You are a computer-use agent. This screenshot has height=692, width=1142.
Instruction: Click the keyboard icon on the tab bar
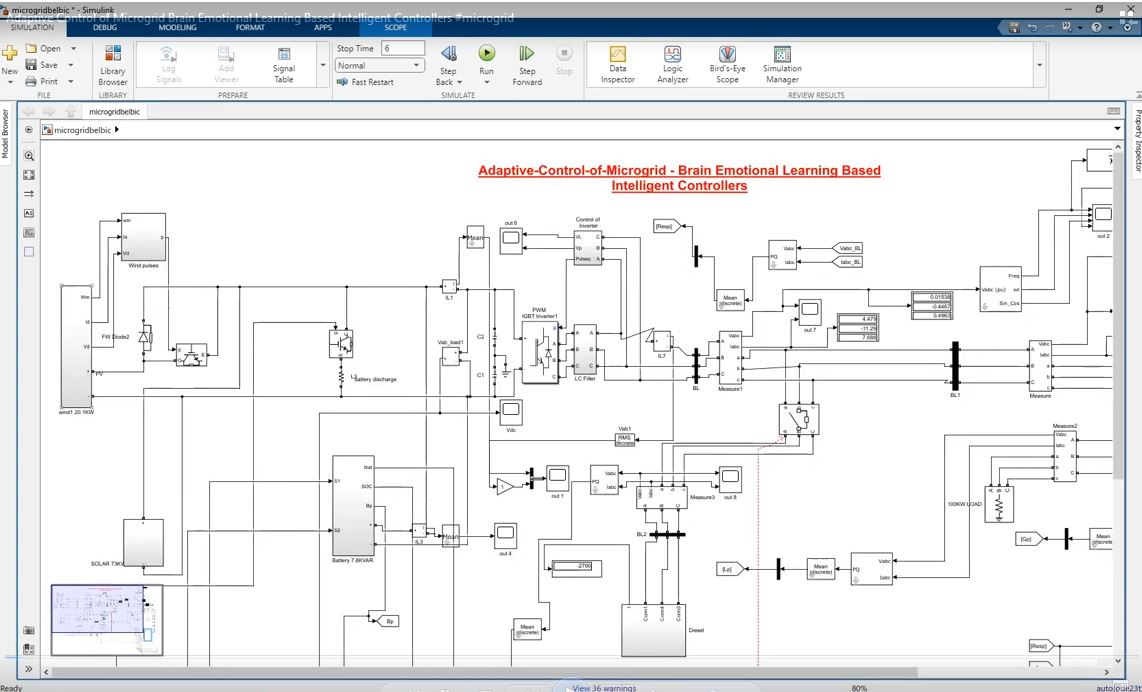[1114, 111]
